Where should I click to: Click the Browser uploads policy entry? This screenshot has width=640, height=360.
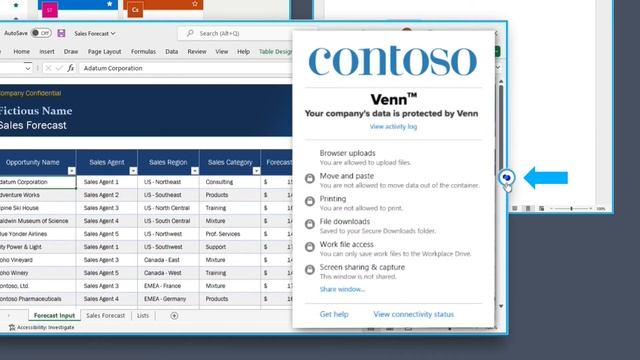click(365, 157)
